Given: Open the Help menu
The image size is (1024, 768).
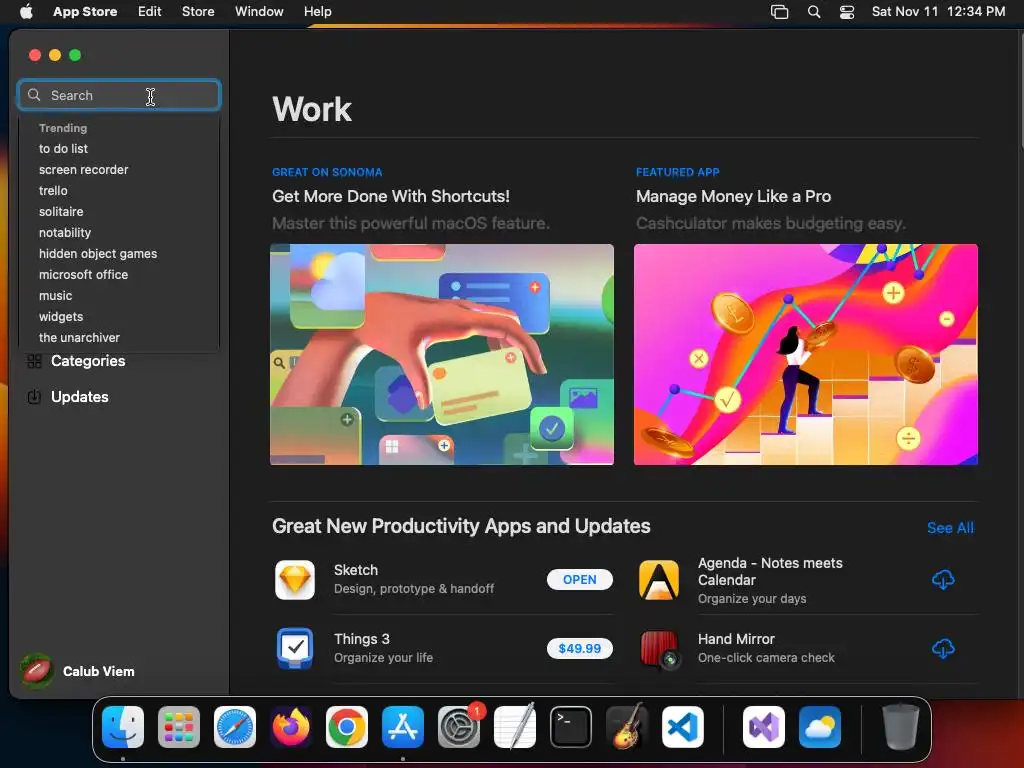Looking at the screenshot, I should 317,12.
